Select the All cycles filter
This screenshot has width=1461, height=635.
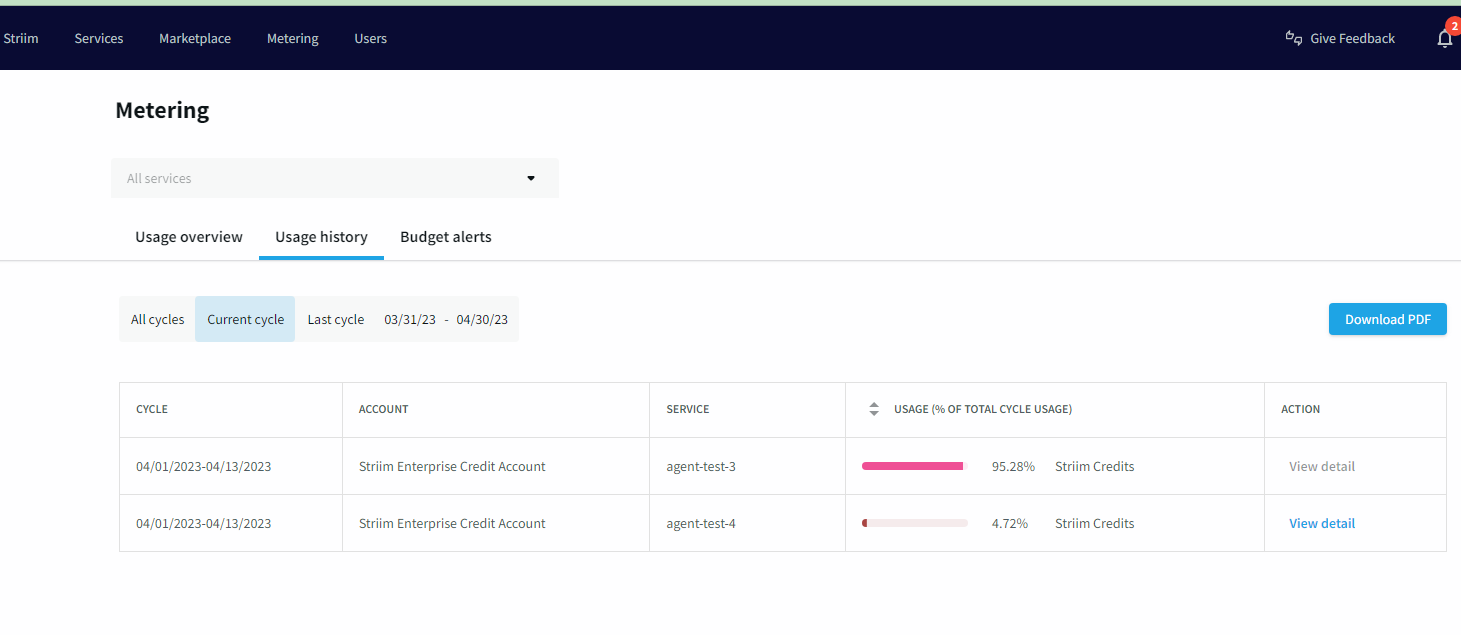158,319
